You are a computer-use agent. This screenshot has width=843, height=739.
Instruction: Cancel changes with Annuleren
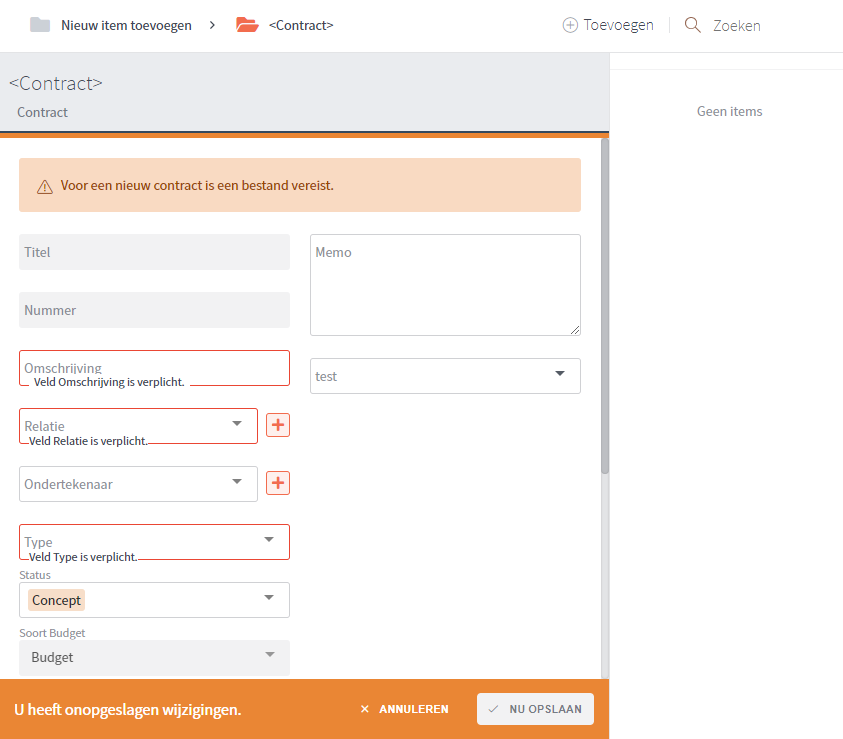point(405,709)
